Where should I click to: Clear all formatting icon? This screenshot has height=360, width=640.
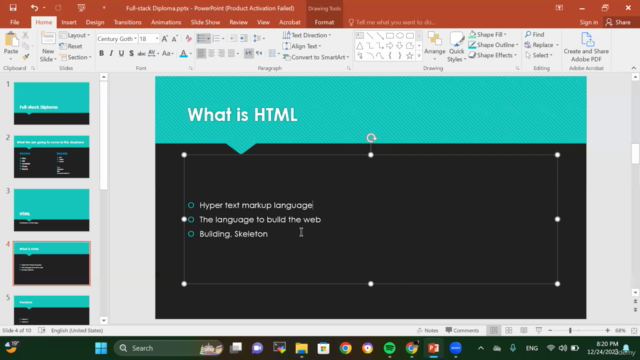click(x=188, y=39)
